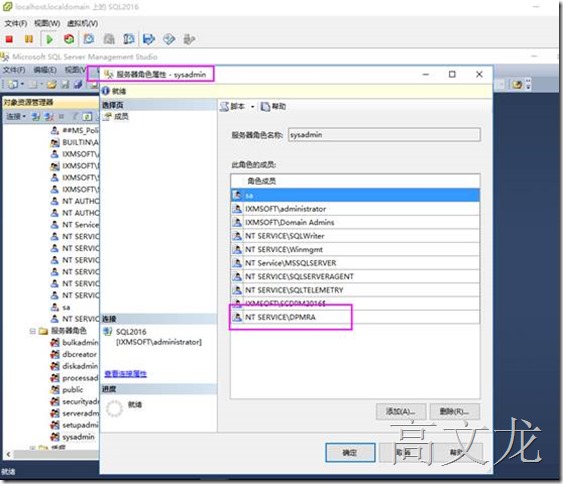
Task: Click the server roles folder icon
Action: coord(43,331)
